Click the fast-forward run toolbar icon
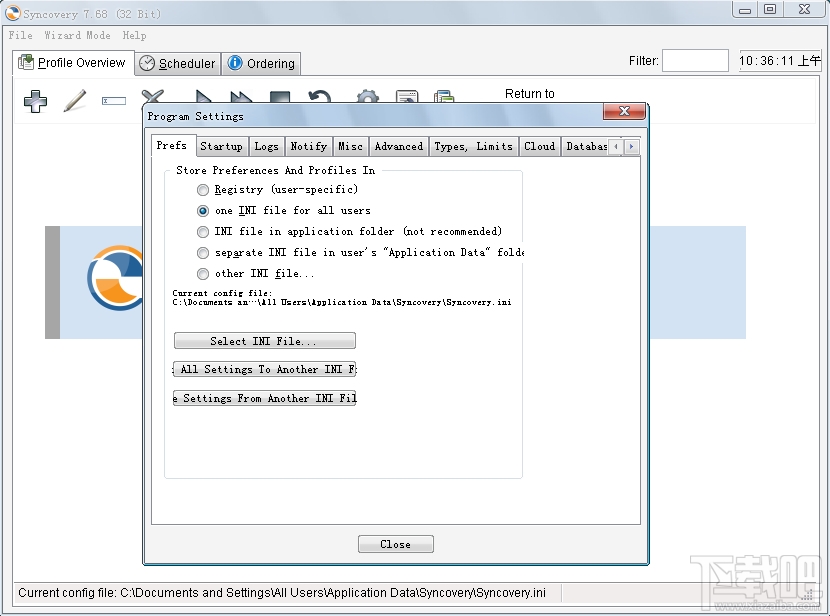The image size is (830, 616). (x=241, y=97)
